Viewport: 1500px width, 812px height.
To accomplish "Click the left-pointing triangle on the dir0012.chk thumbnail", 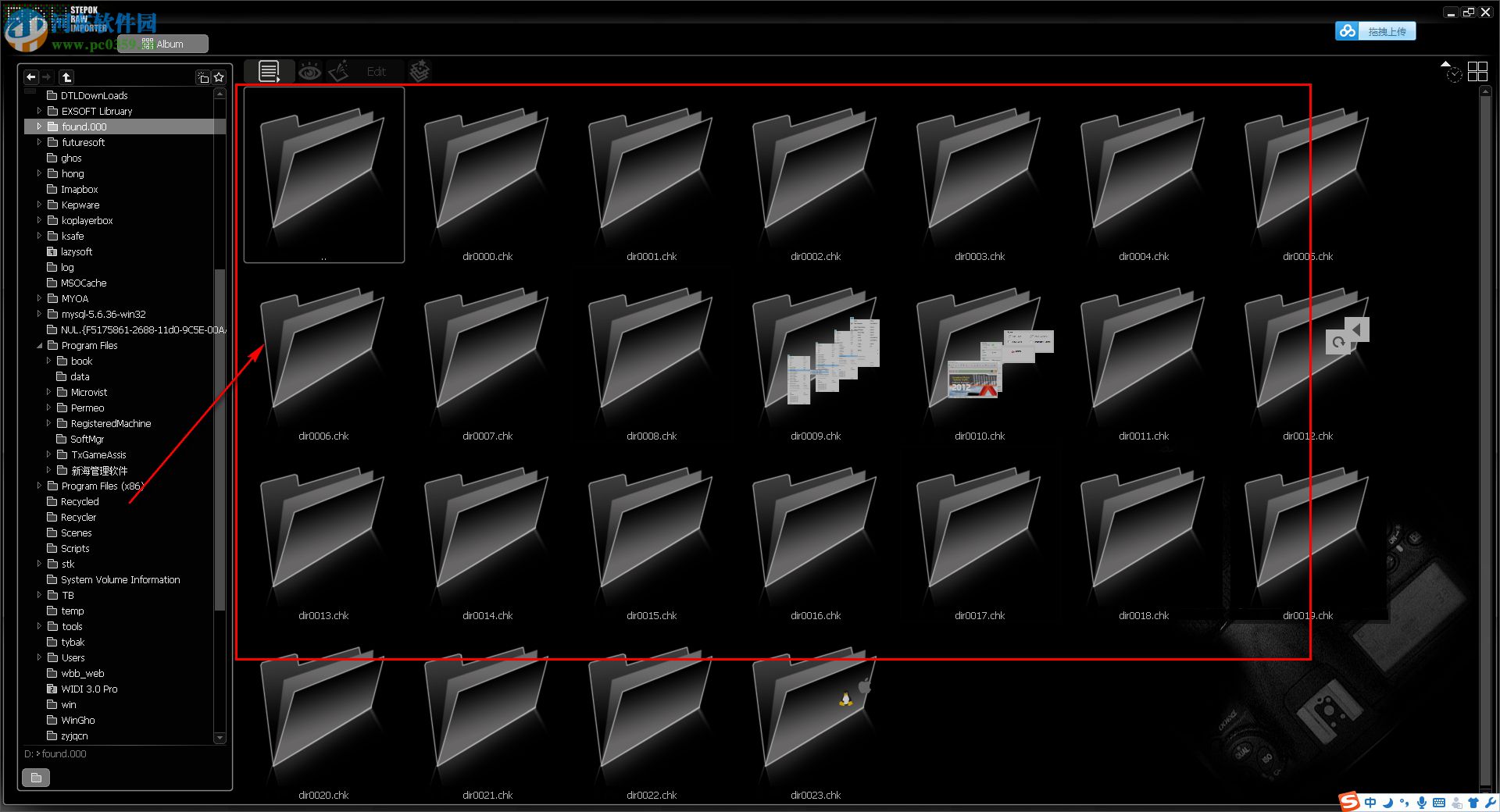I will pyautogui.click(x=1357, y=329).
